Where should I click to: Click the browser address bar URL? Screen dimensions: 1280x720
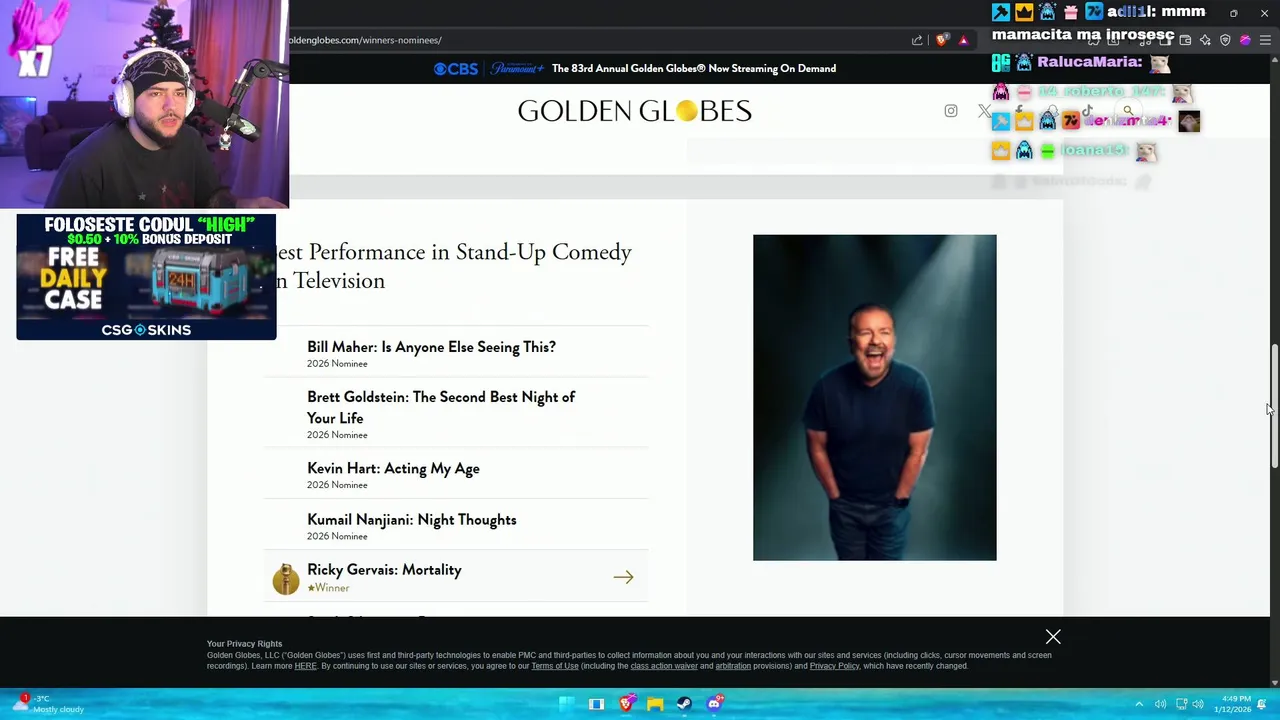point(365,40)
